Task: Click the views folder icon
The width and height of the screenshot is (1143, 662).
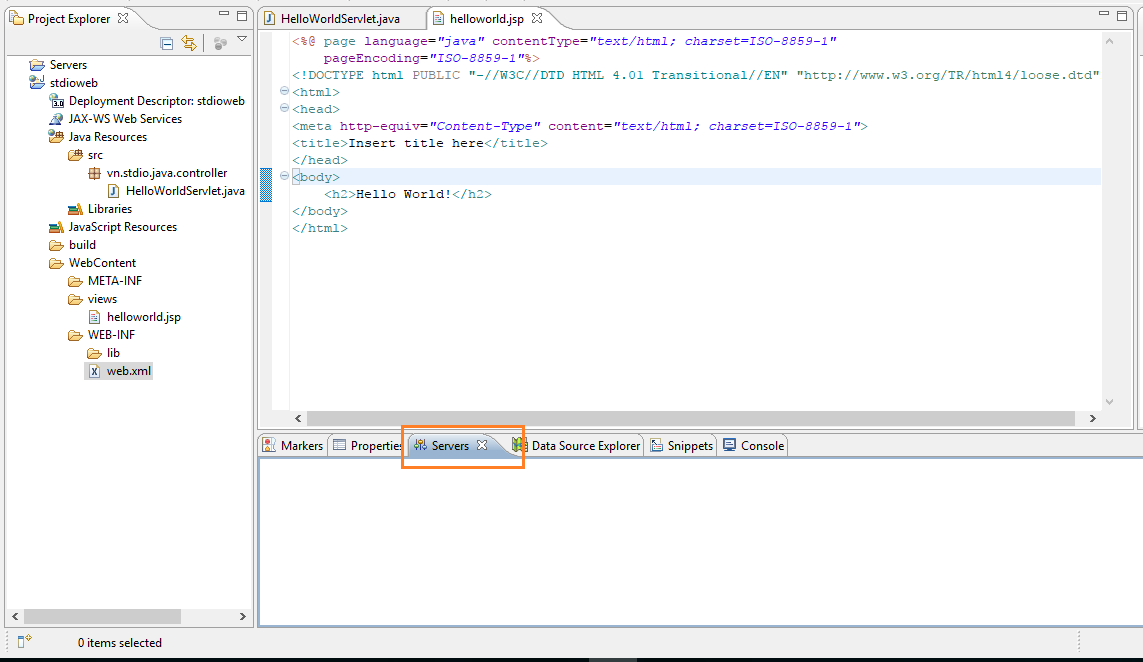Action: pyautogui.click(x=75, y=299)
